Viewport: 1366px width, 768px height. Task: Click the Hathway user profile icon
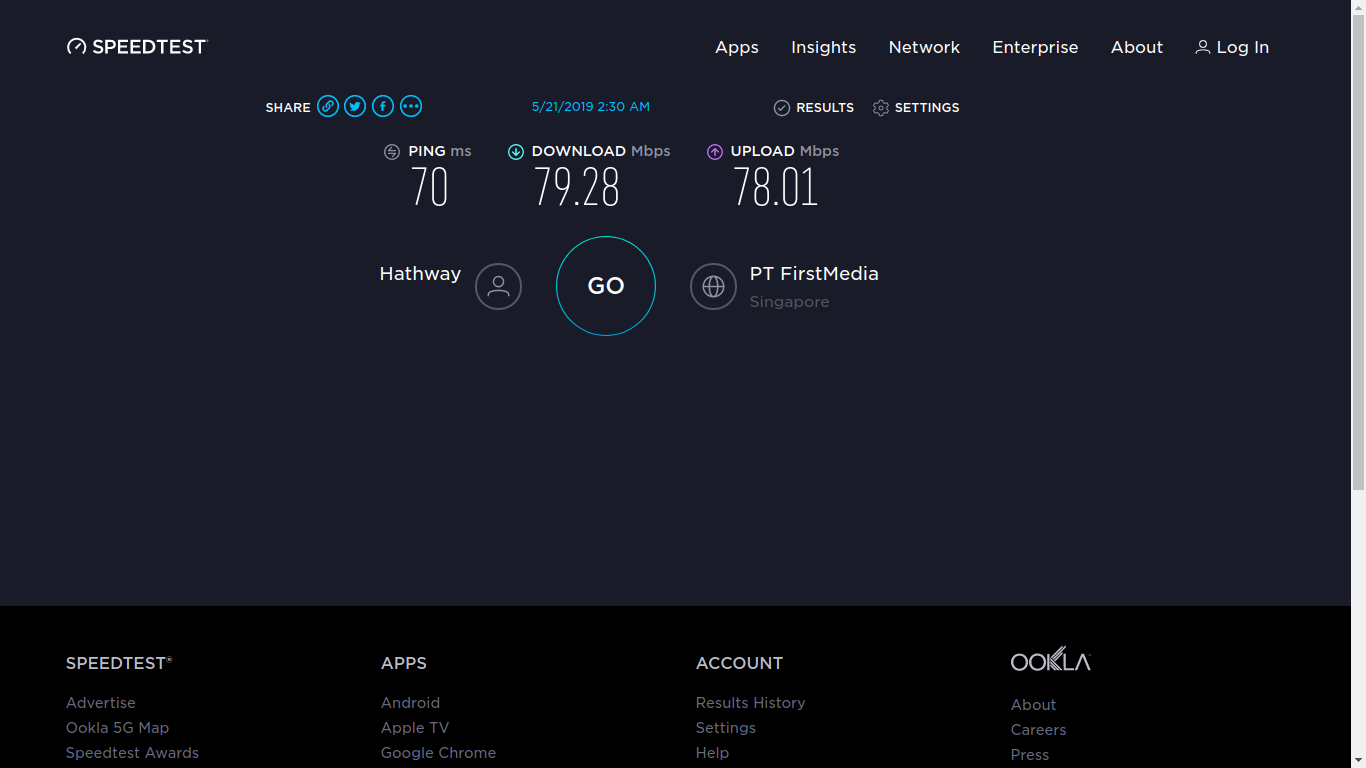click(x=498, y=287)
